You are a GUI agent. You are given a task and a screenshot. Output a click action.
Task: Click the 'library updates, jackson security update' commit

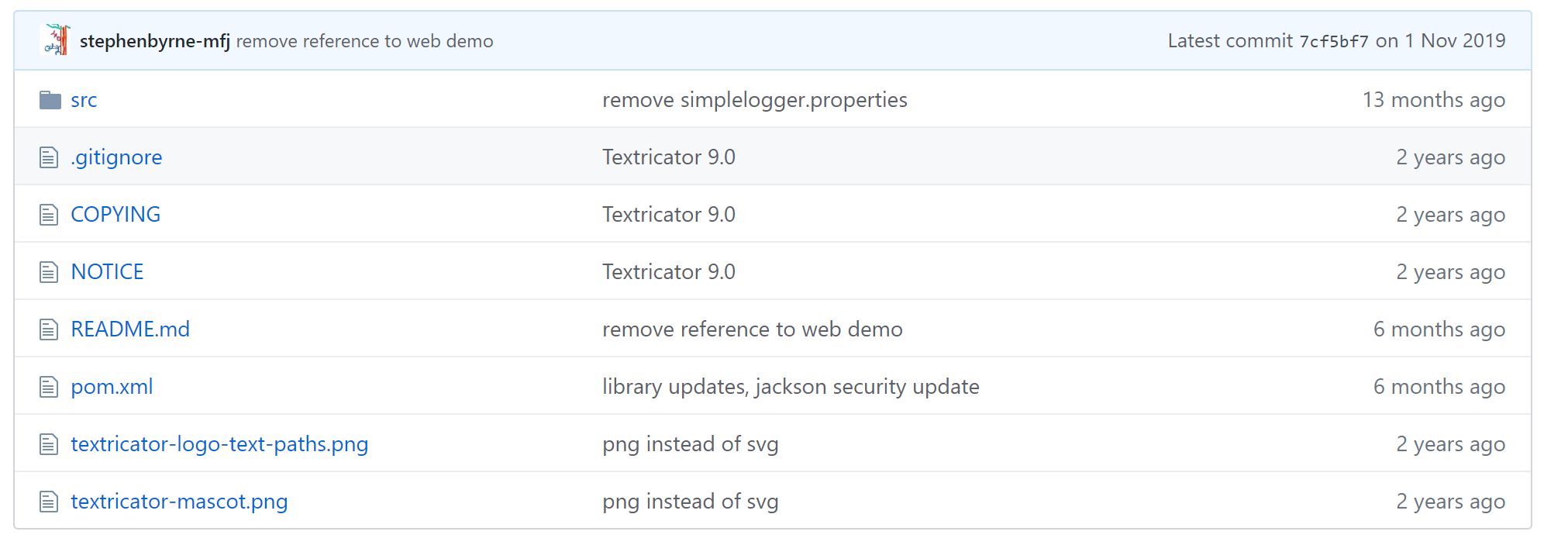[791, 386]
